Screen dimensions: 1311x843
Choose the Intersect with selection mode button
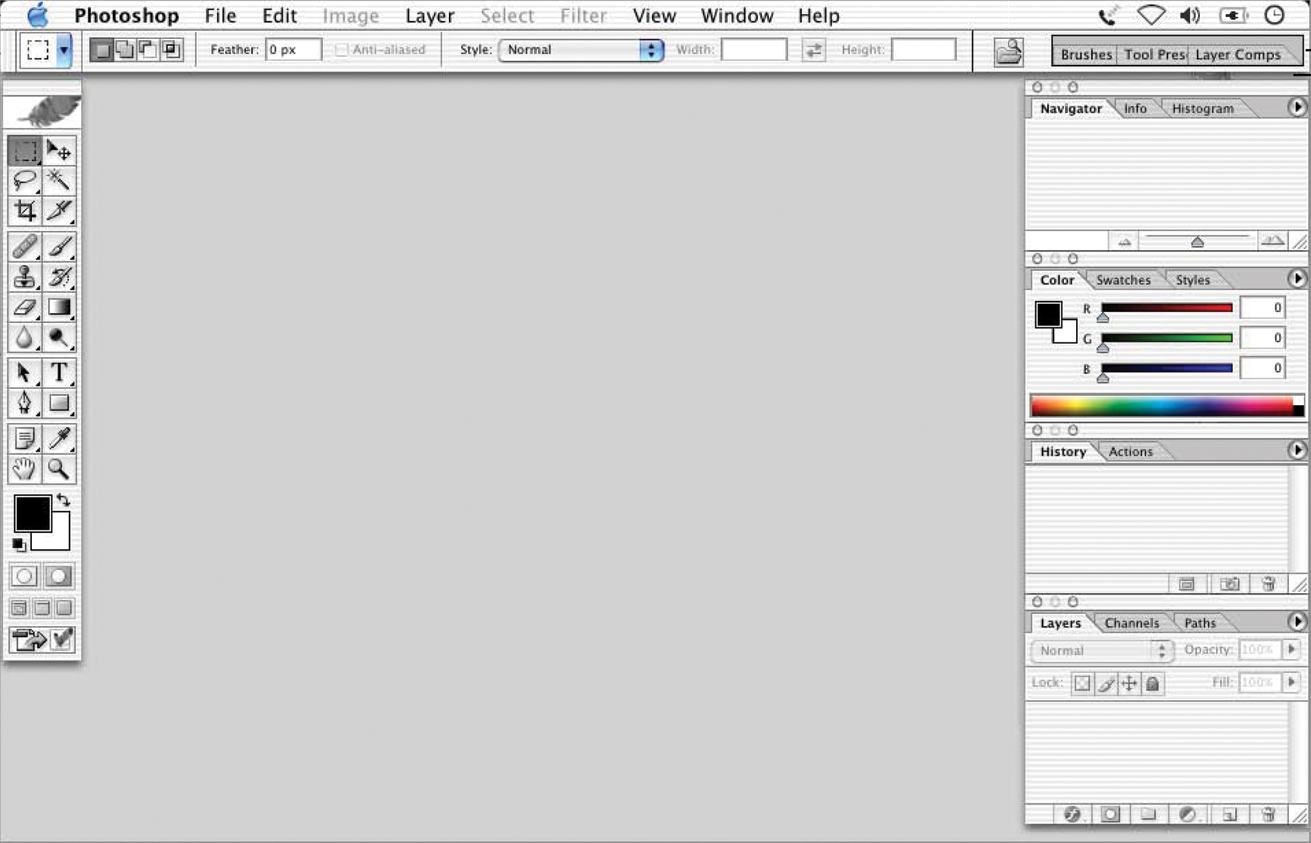tap(170, 49)
